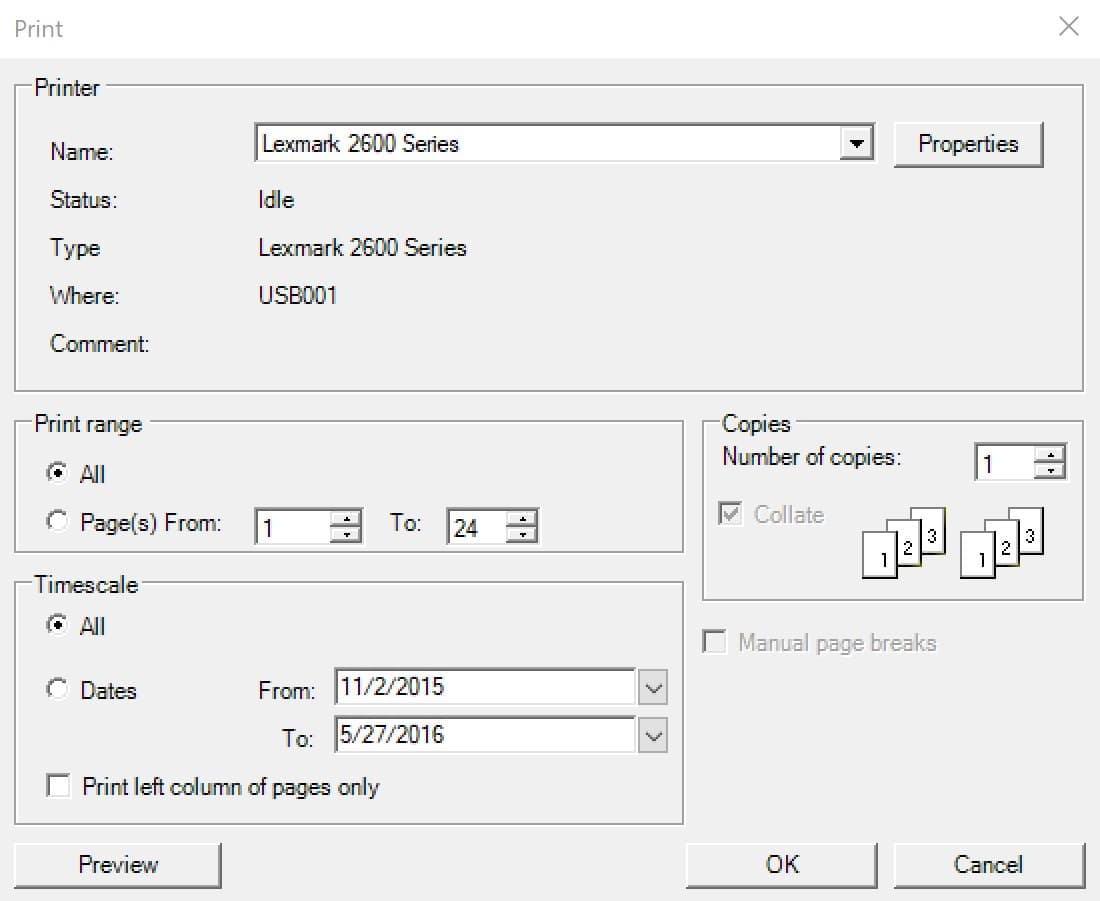Select the Dates radio button under Timescale
This screenshot has height=901, width=1100.
57,690
